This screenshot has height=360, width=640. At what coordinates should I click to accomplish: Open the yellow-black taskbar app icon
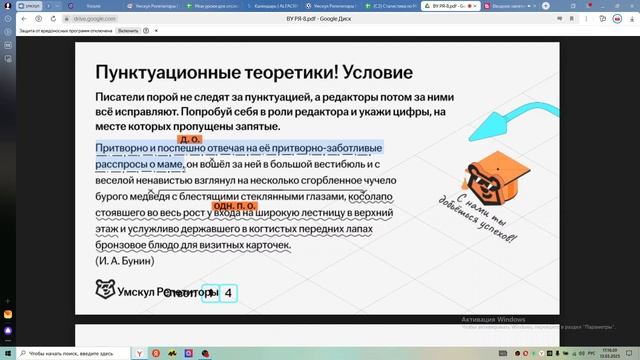pyautogui.click(x=172, y=353)
